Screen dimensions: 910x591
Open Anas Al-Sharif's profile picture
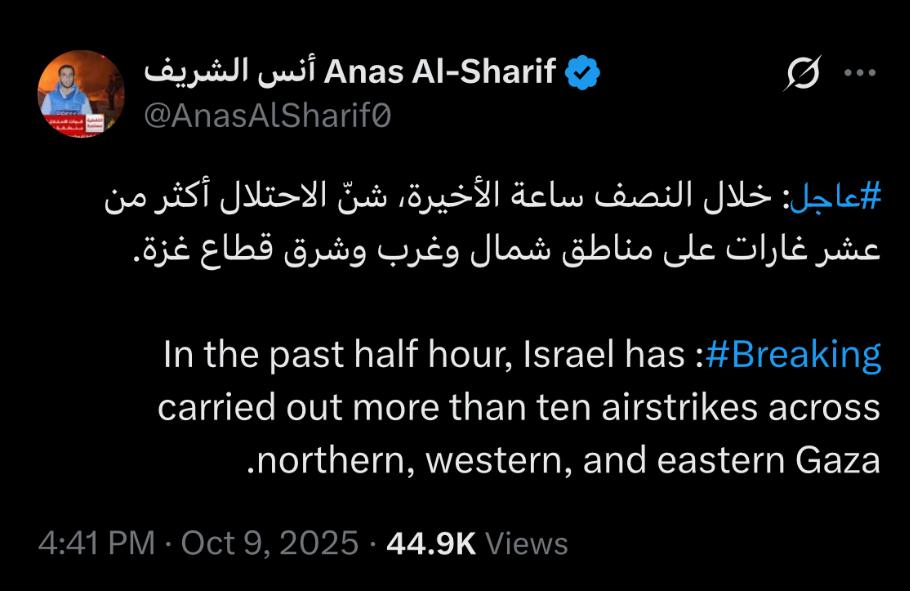(x=81, y=95)
